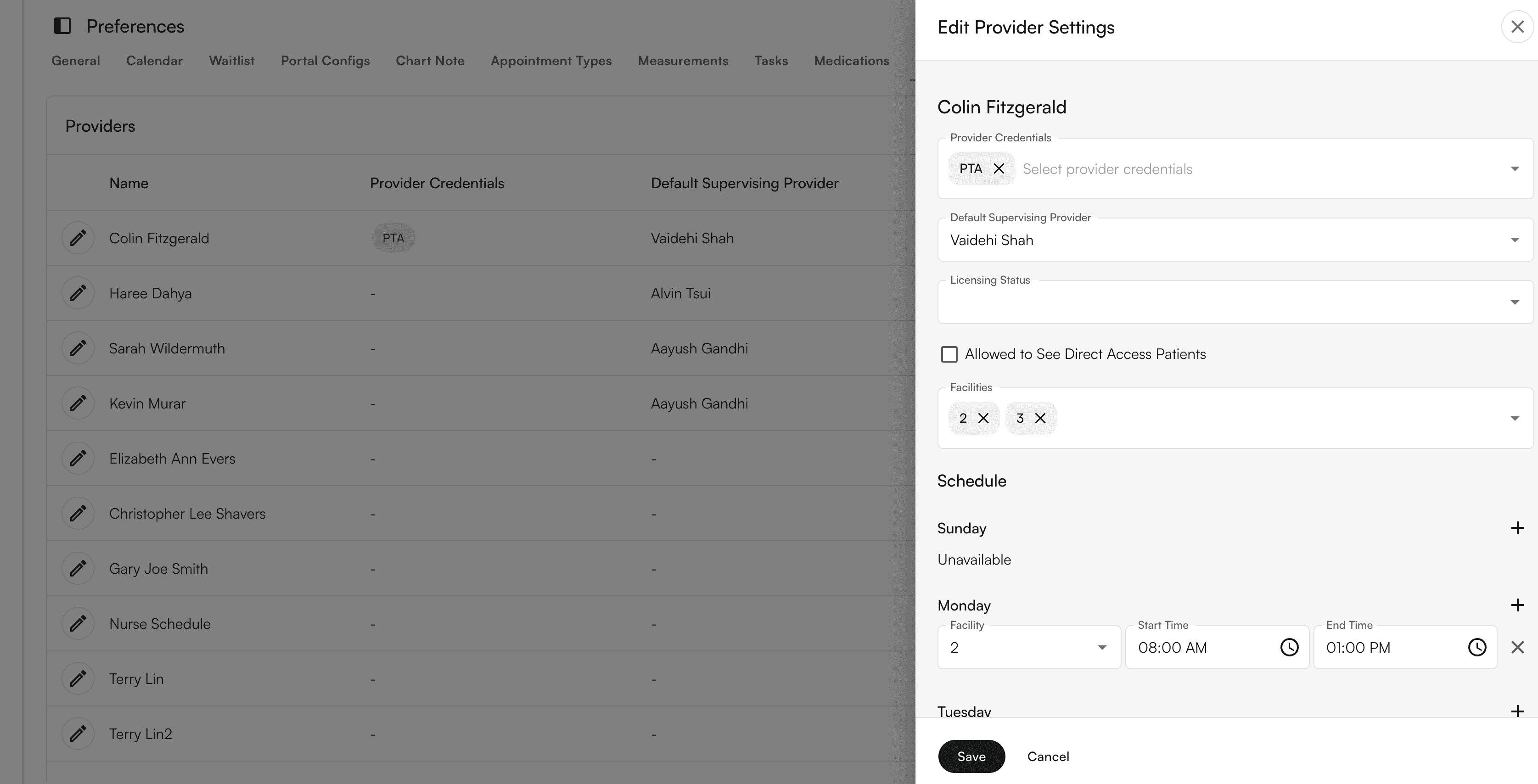Open the Medications tab
This screenshot has height=784, width=1538.
pos(852,60)
